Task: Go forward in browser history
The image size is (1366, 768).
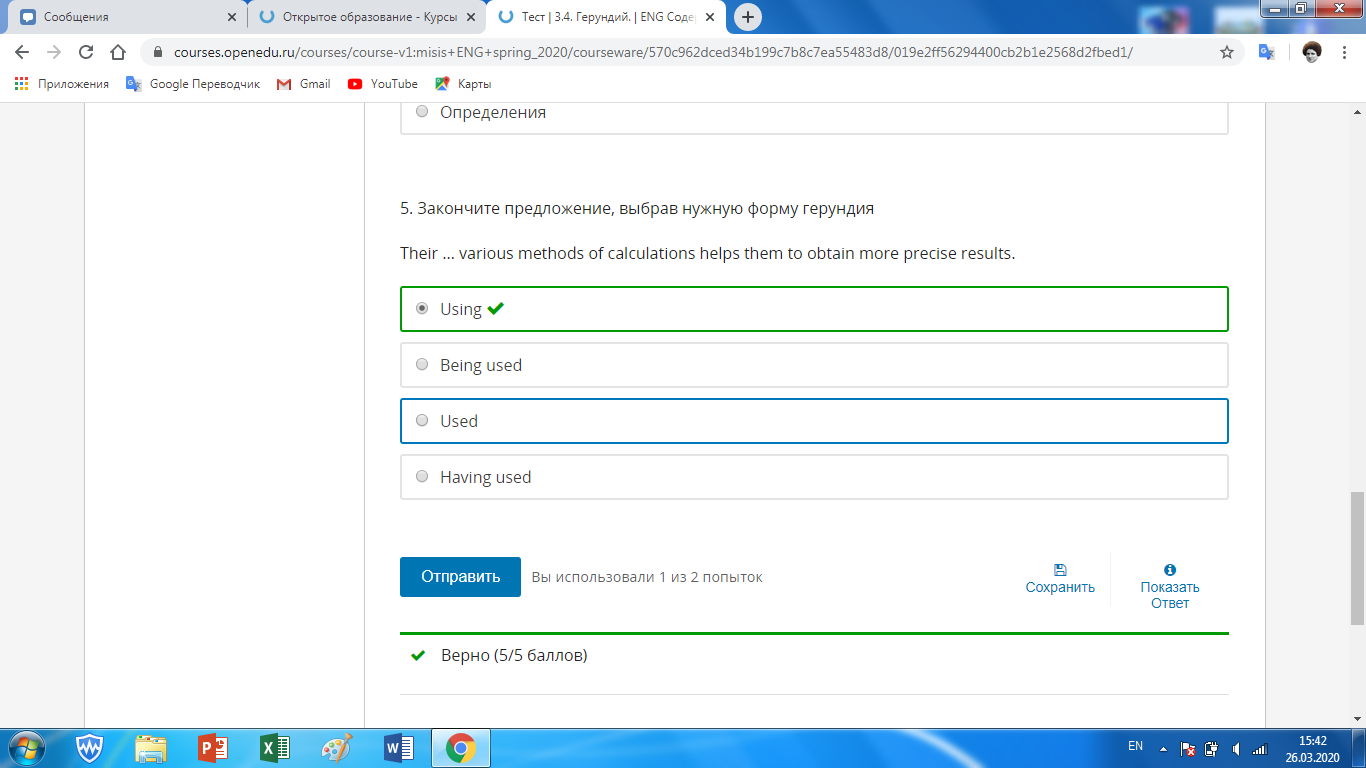Action: click(x=54, y=52)
